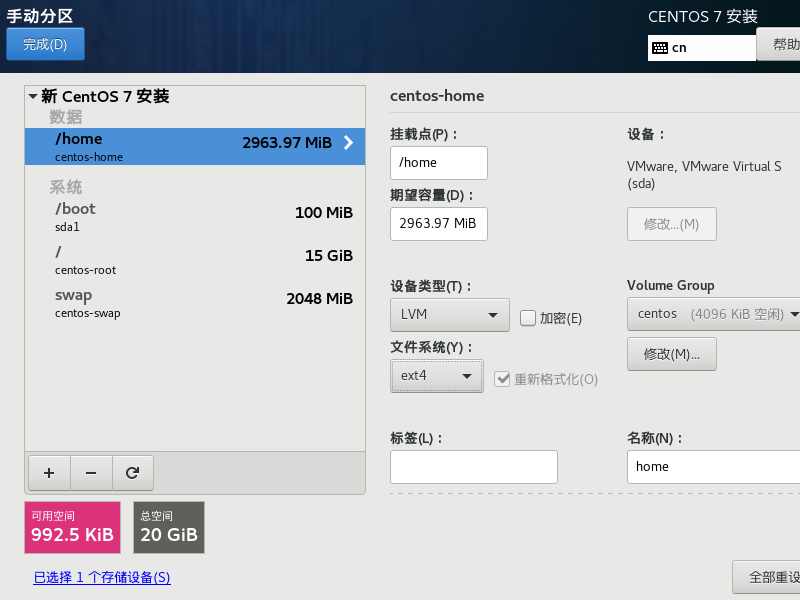Click the reload storage configuration icon
The image size is (800, 600).
point(133,473)
